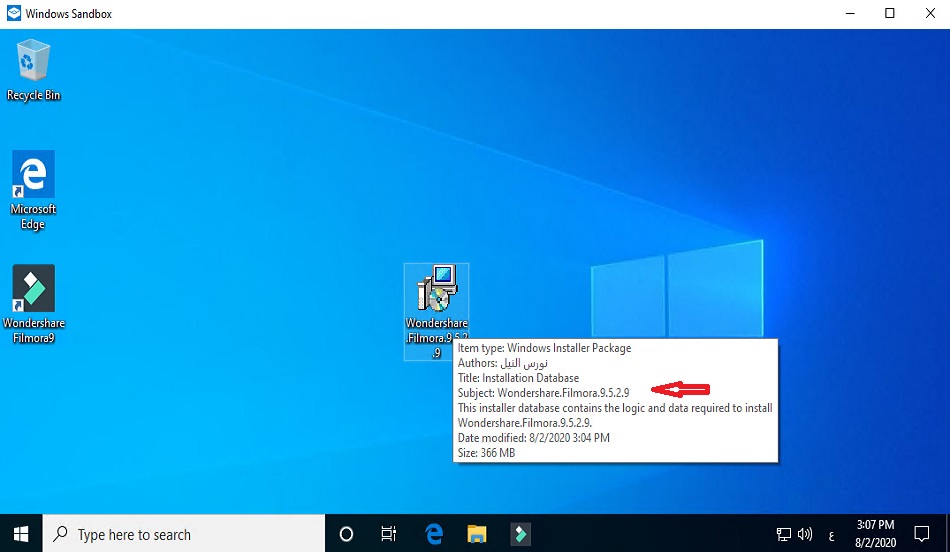Open the Action Center notifications icon
This screenshot has height=552, width=950.
(922, 534)
